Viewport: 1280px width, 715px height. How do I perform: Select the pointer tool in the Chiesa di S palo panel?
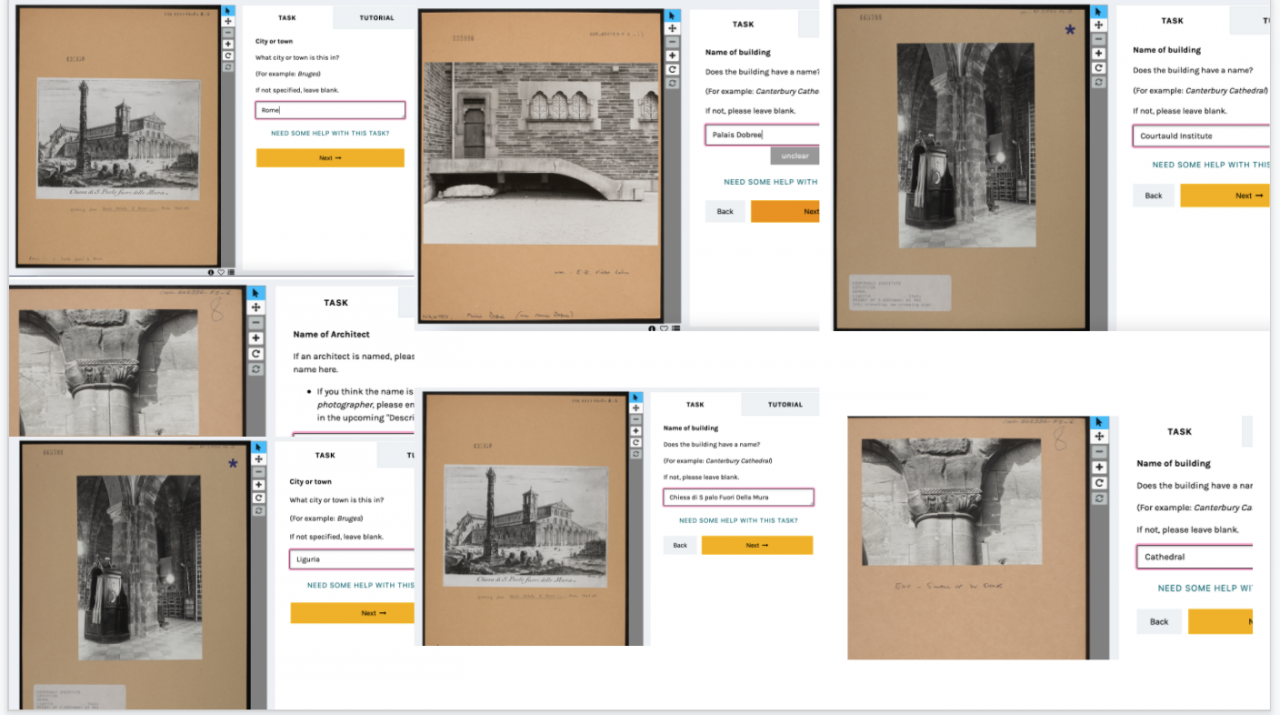(636, 397)
